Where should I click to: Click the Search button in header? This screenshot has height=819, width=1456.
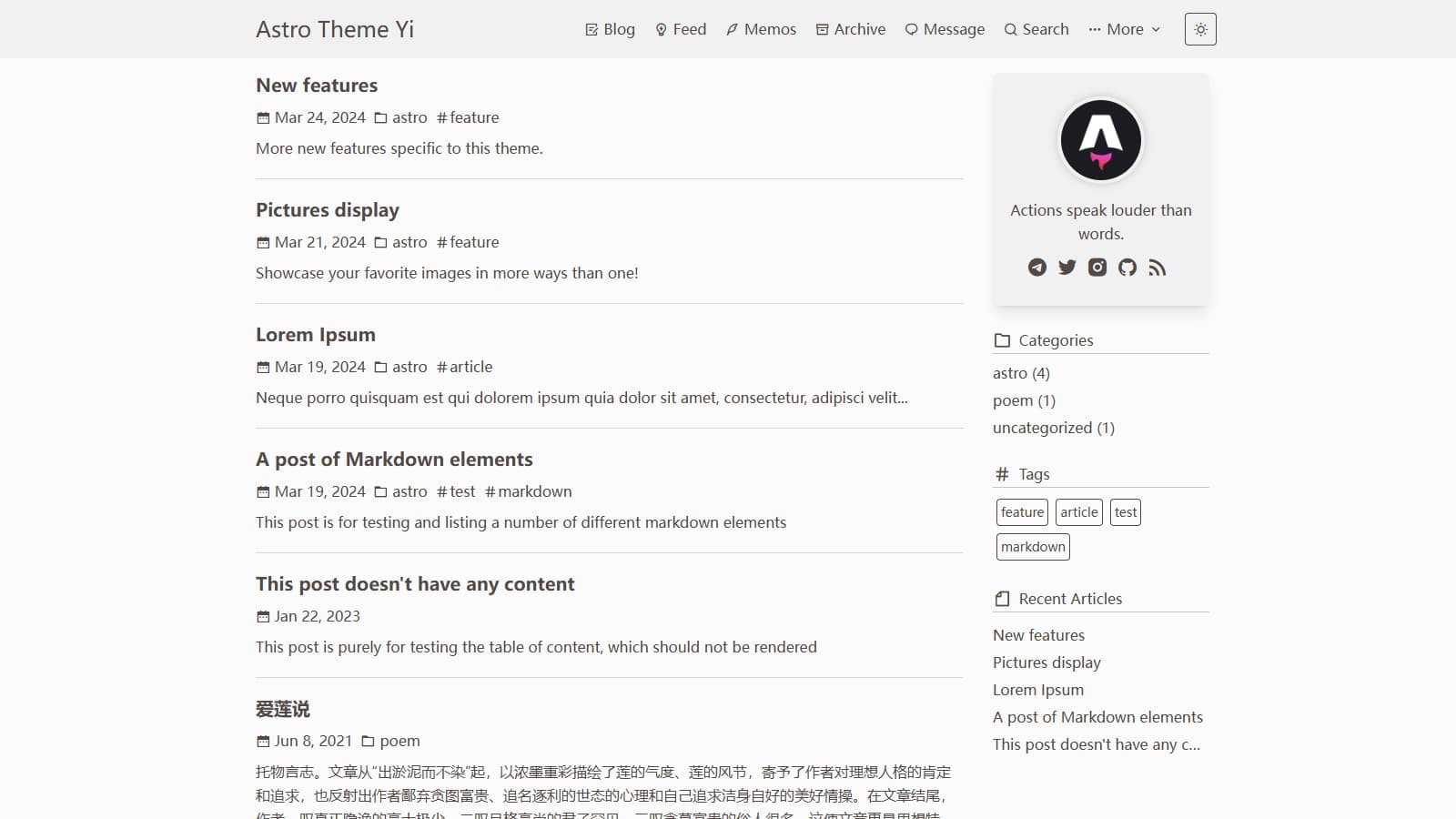[x=1036, y=29]
